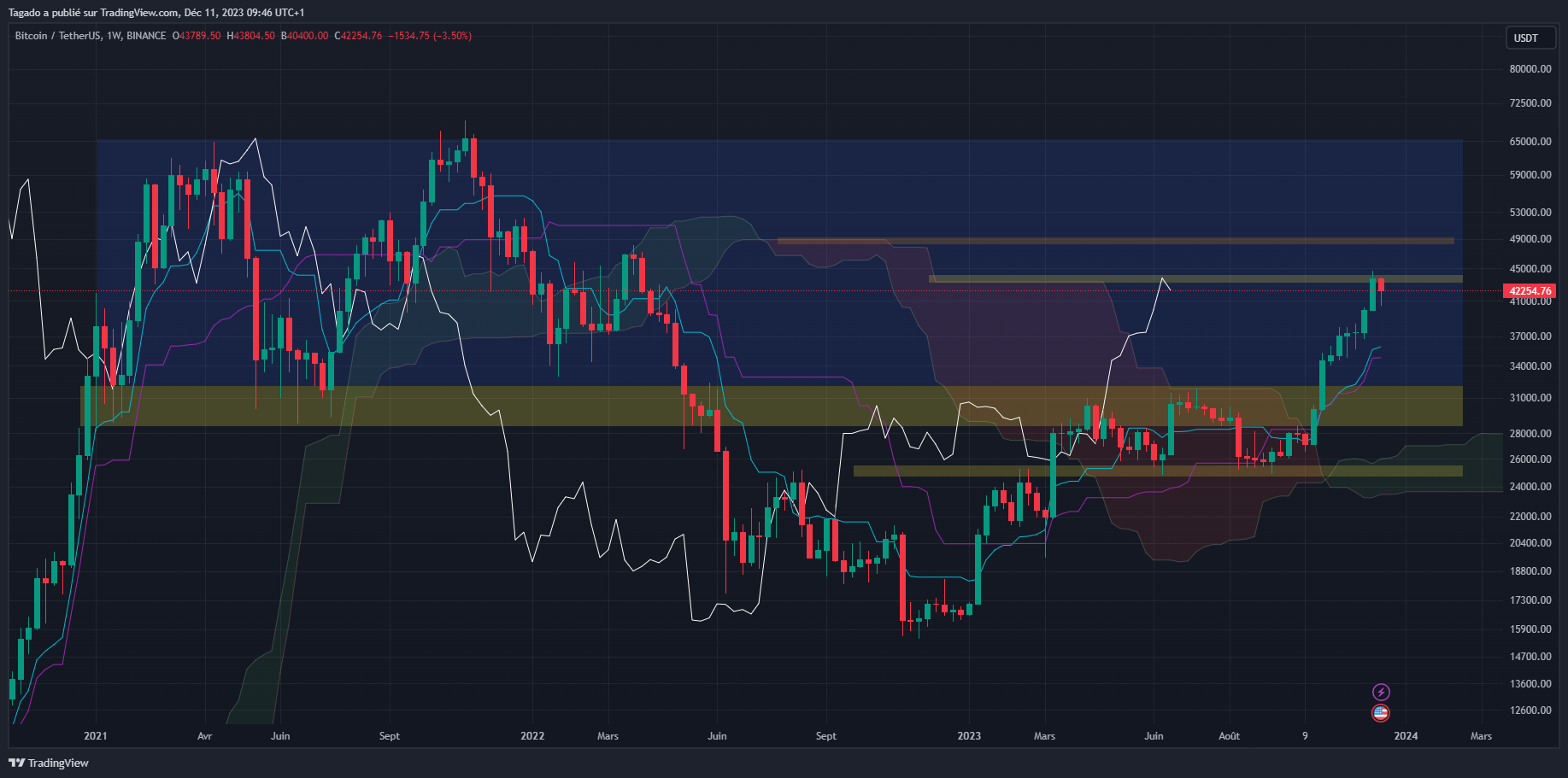Click the Bitcoin / TetherUS symbol title
Image resolution: width=1568 pixels, height=778 pixels.
coord(56,36)
